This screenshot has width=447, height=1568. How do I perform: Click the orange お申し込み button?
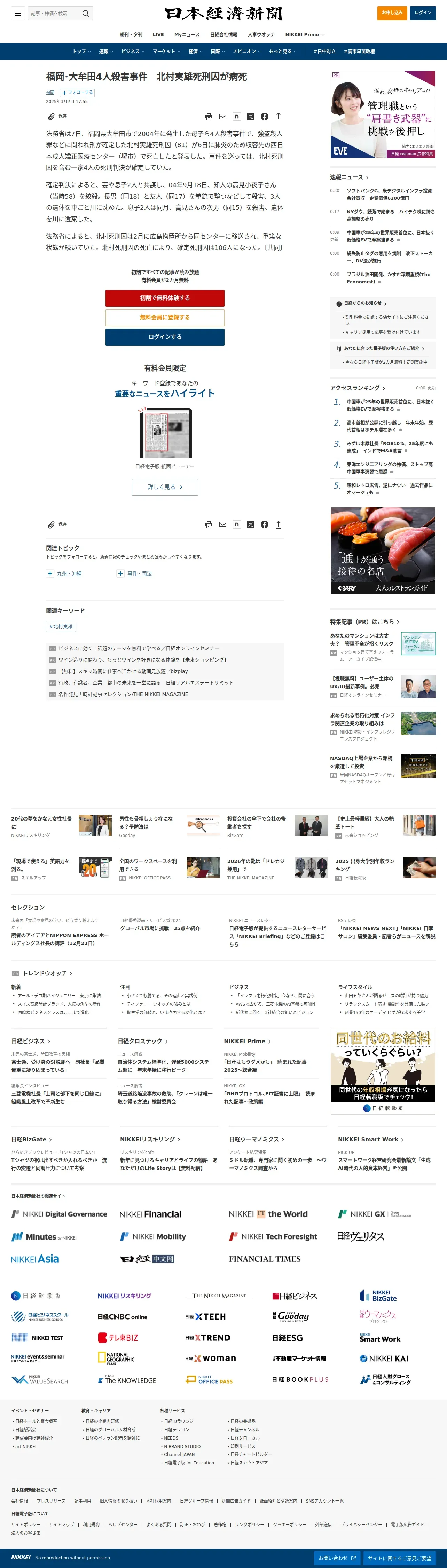pyautogui.click(x=392, y=13)
